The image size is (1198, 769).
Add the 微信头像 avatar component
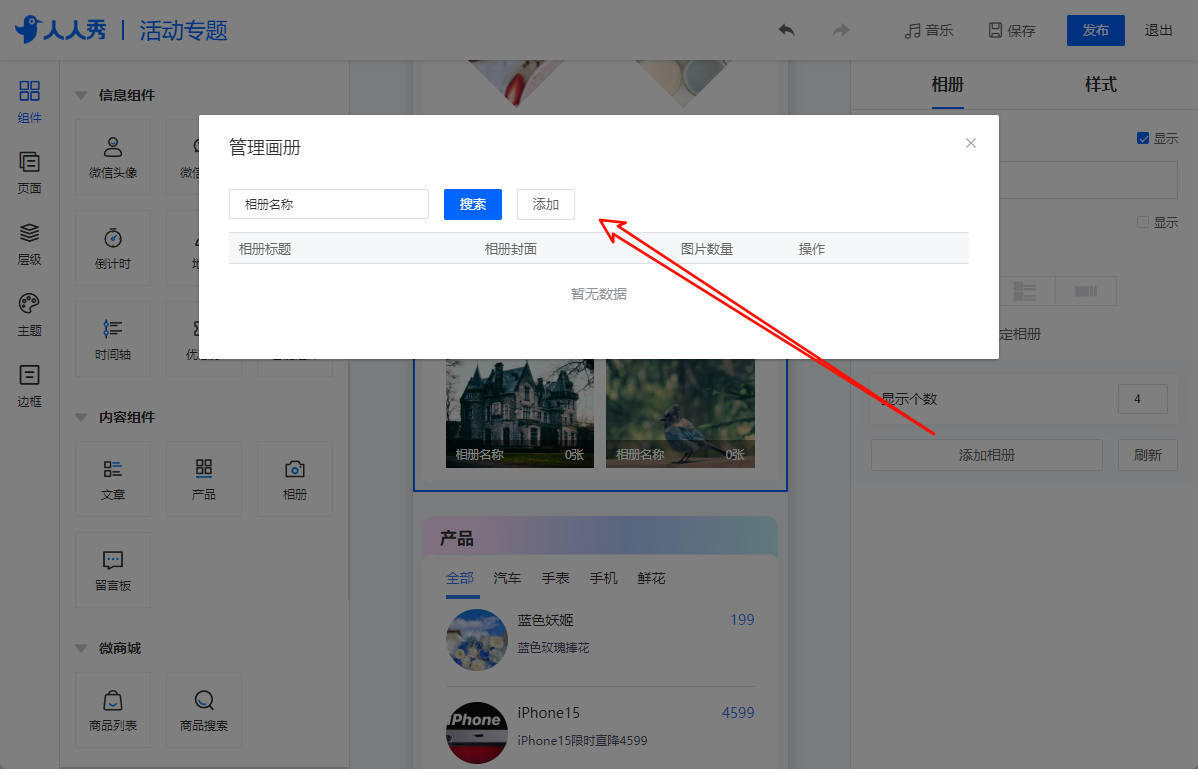[113, 157]
